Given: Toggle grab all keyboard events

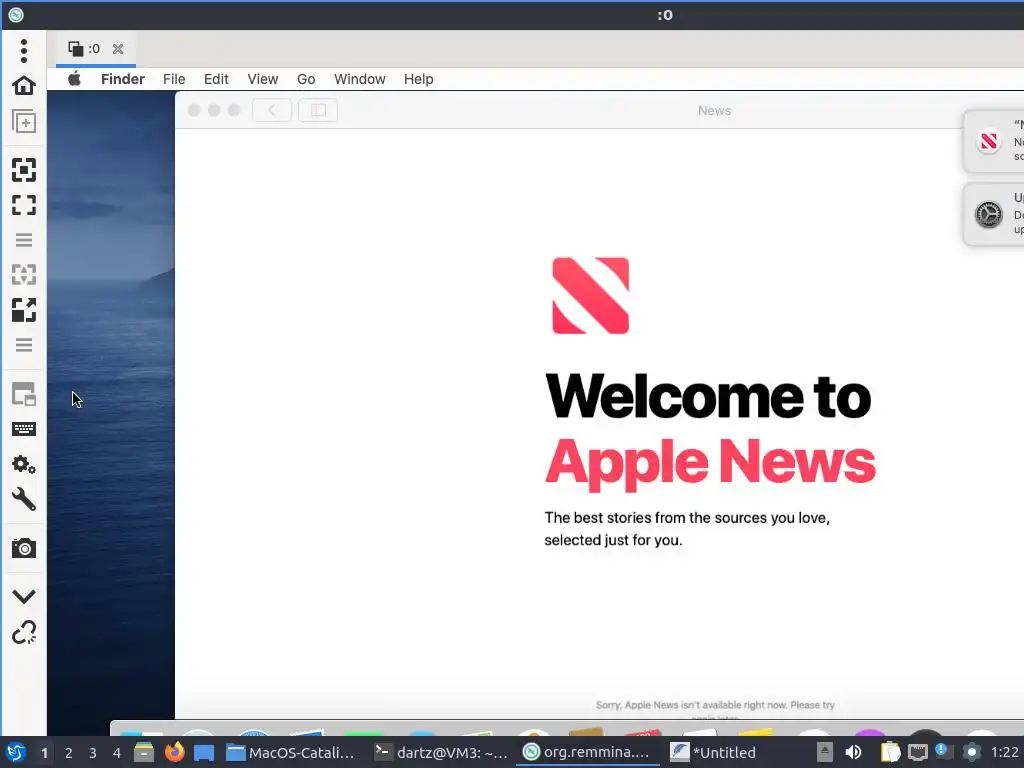Looking at the screenshot, I should click(24, 429).
